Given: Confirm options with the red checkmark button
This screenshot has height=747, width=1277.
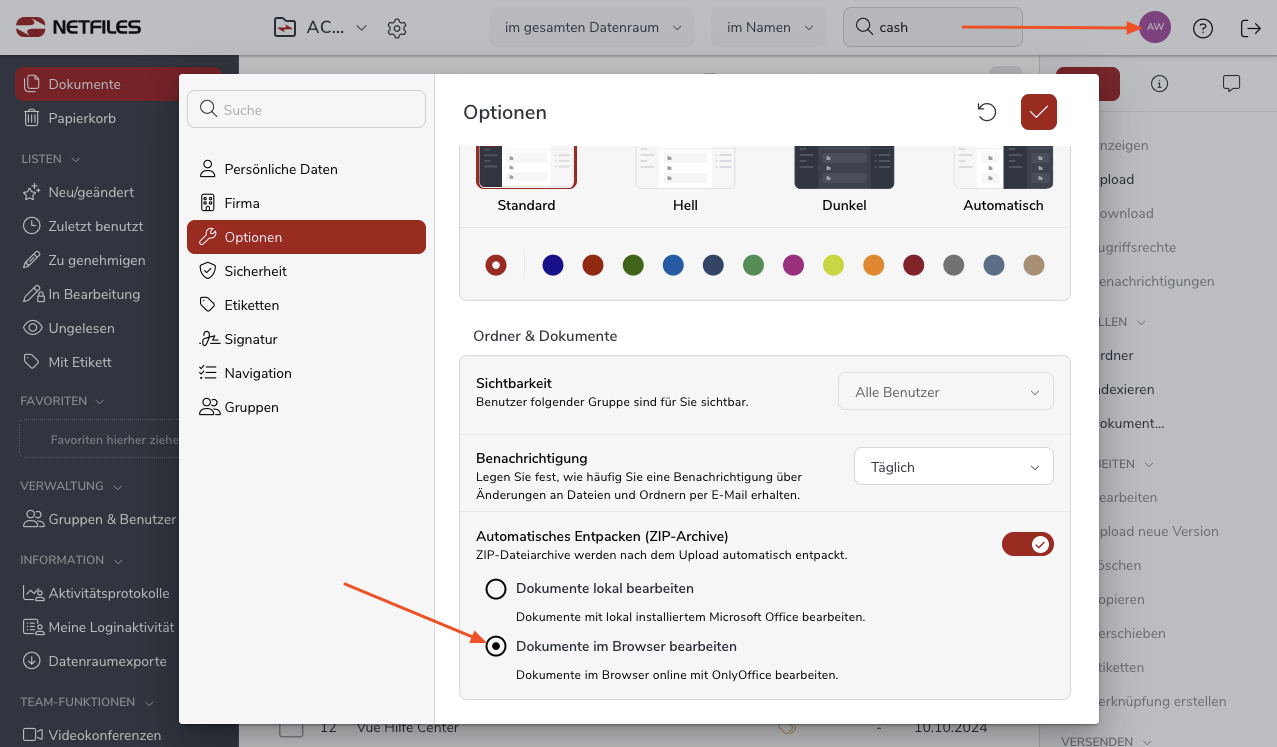Looking at the screenshot, I should tap(1039, 112).
